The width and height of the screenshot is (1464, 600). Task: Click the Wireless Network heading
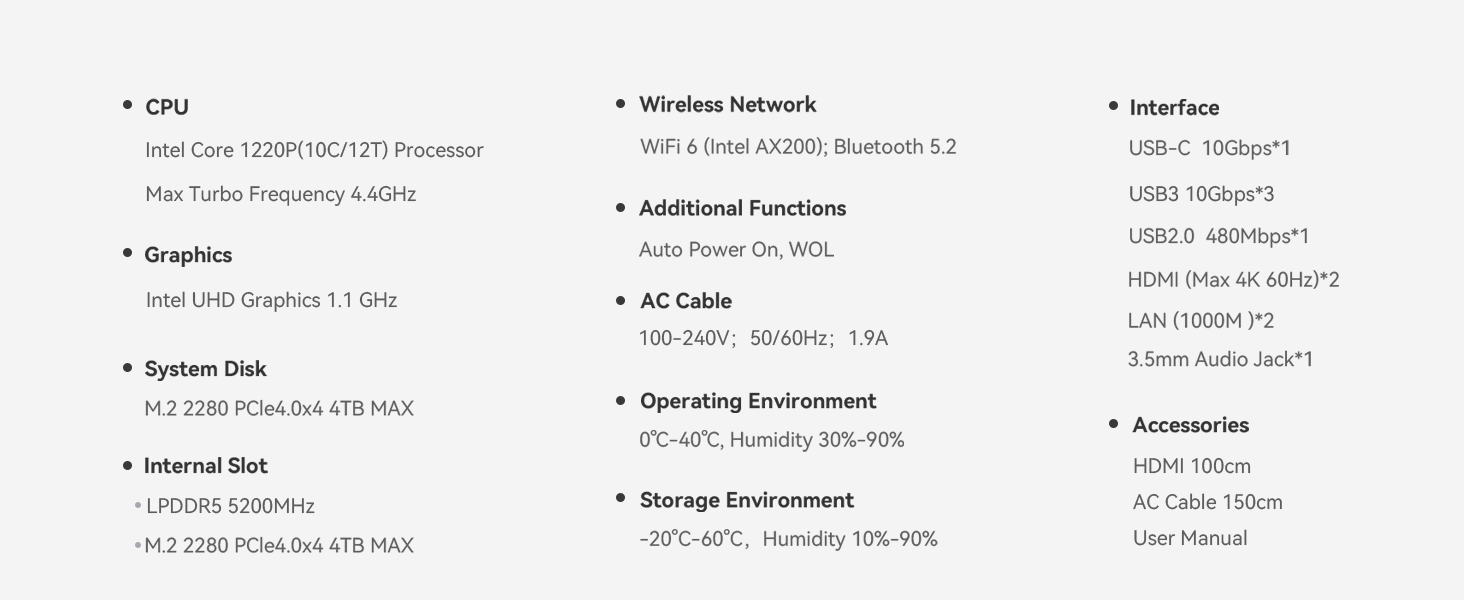click(727, 105)
